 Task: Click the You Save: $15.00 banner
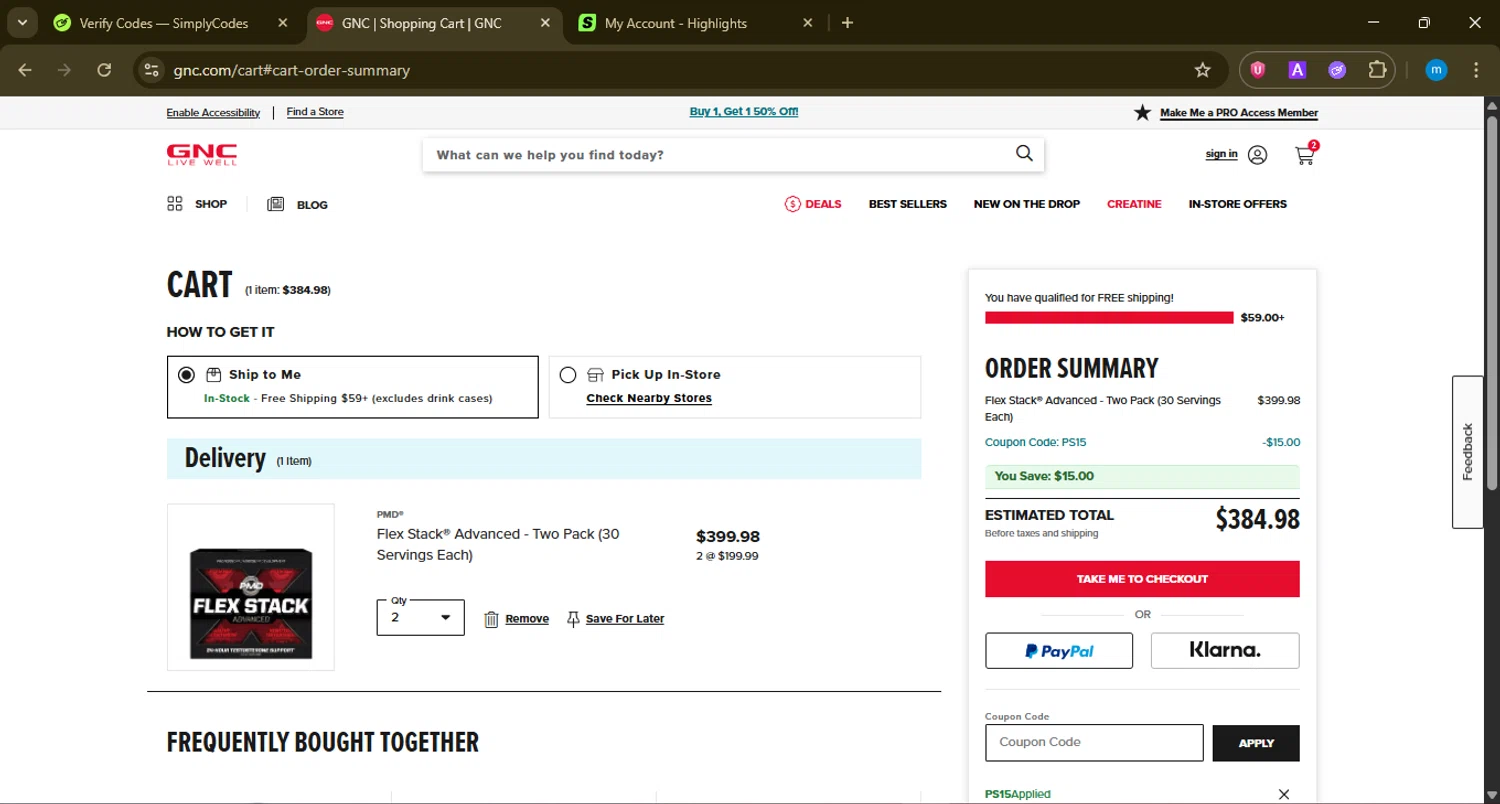tap(1142, 476)
